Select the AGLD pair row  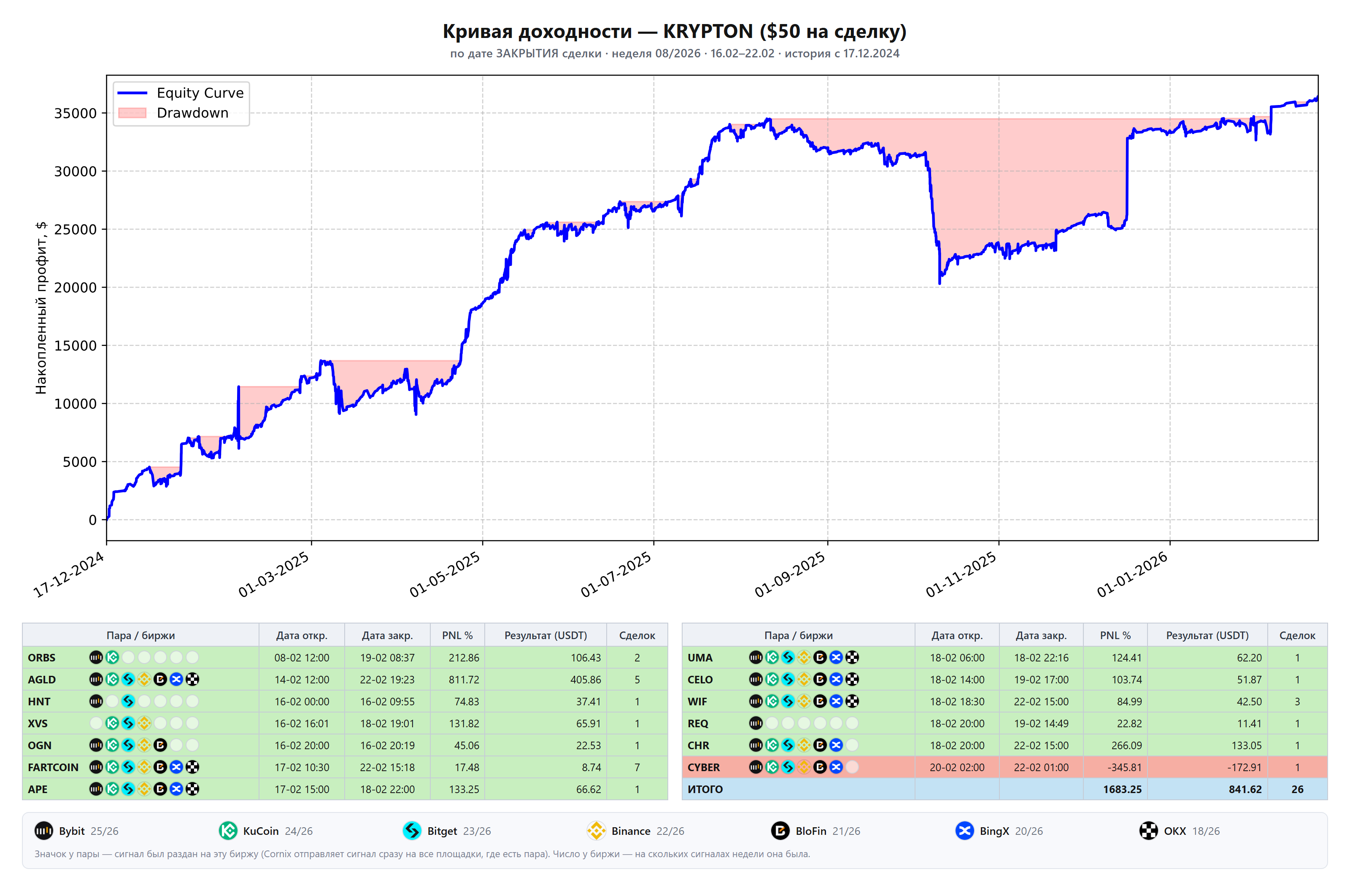[345, 680]
